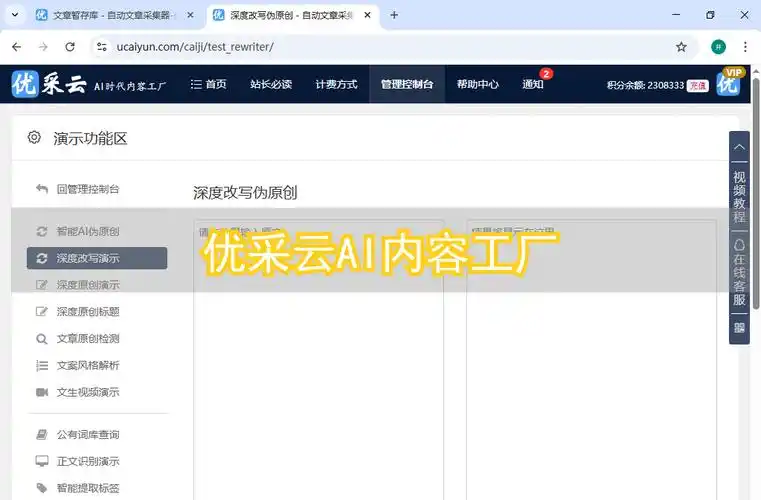This screenshot has width=761, height=500.
Task: Click the 优采云 site logo
Action: coord(89,84)
